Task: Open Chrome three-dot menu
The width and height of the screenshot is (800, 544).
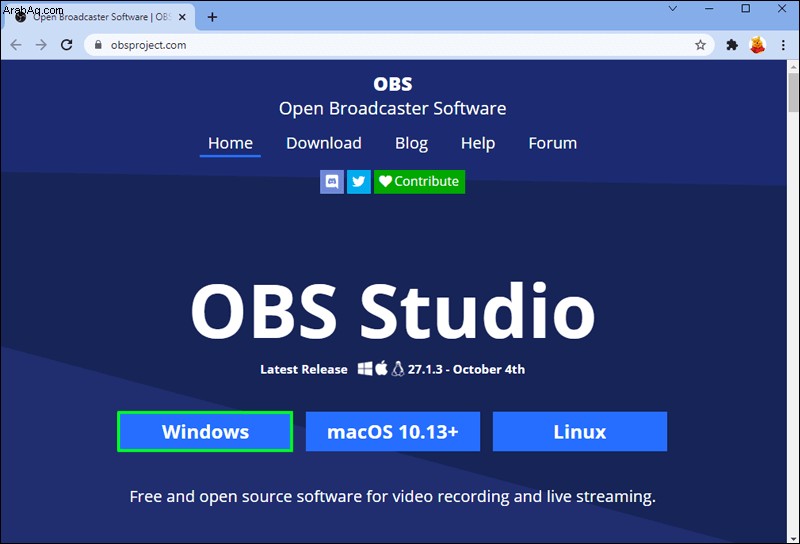Action: coord(783,45)
